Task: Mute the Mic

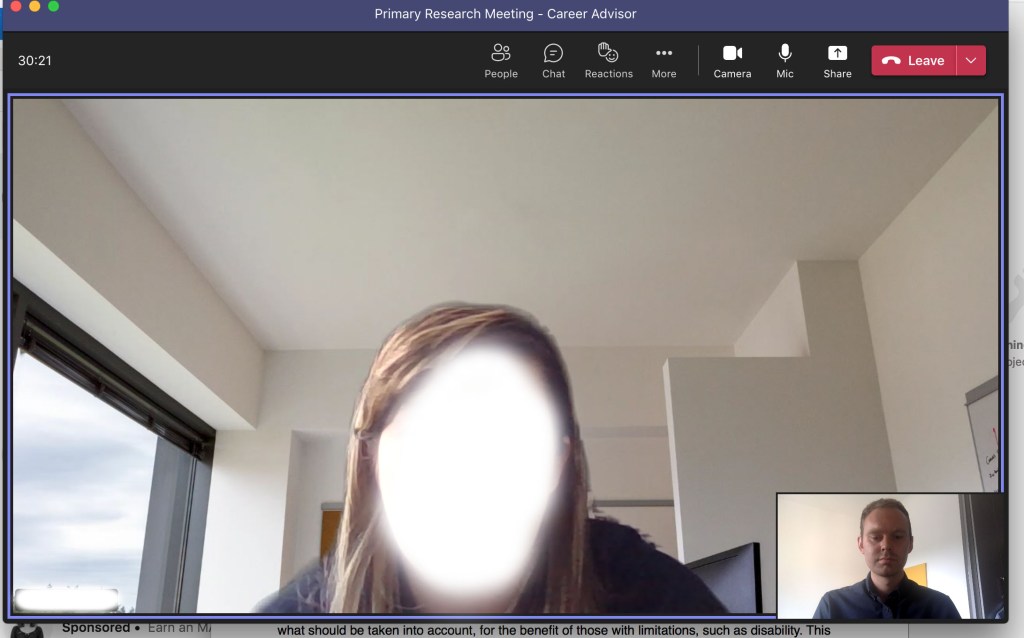Action: pyautogui.click(x=785, y=60)
